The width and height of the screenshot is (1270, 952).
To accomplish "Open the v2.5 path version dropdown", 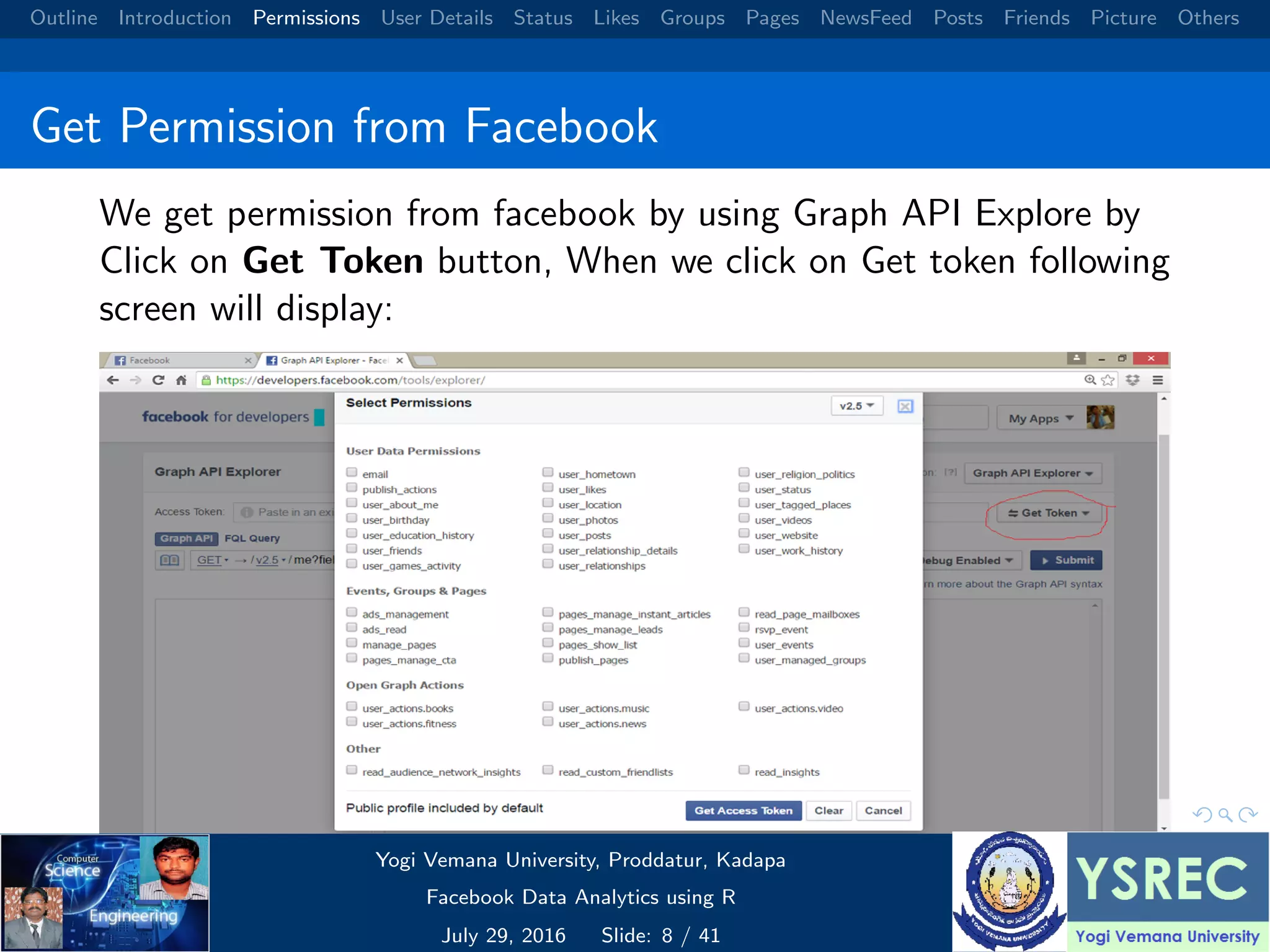I will point(271,560).
